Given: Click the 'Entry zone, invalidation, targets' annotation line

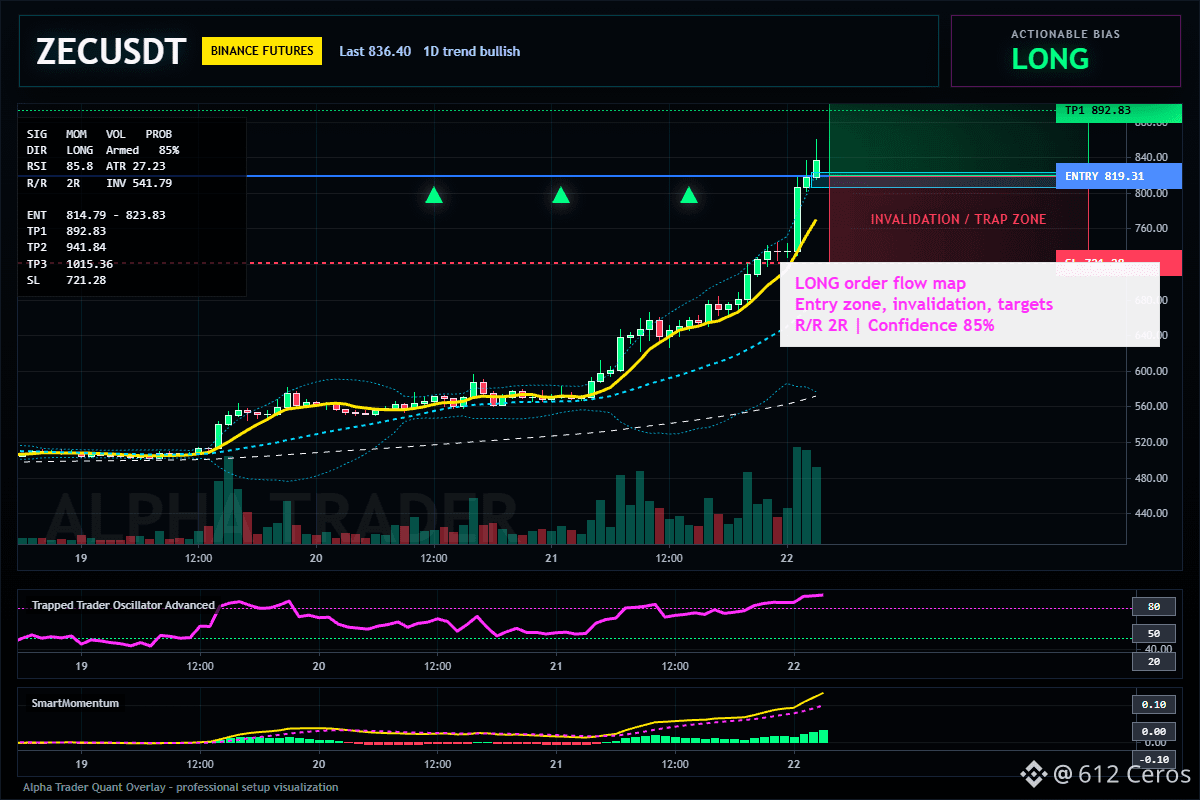Looking at the screenshot, I should [923, 304].
